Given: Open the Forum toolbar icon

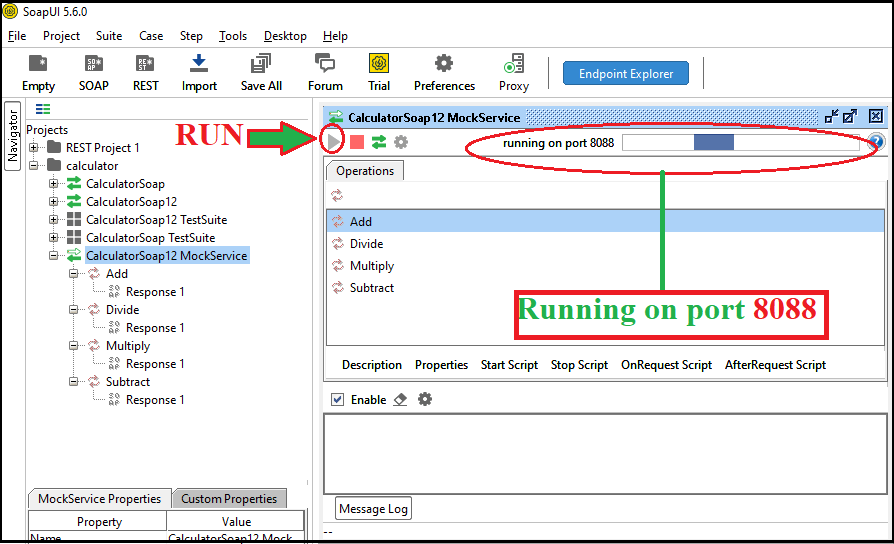Looking at the screenshot, I should pos(325,73).
